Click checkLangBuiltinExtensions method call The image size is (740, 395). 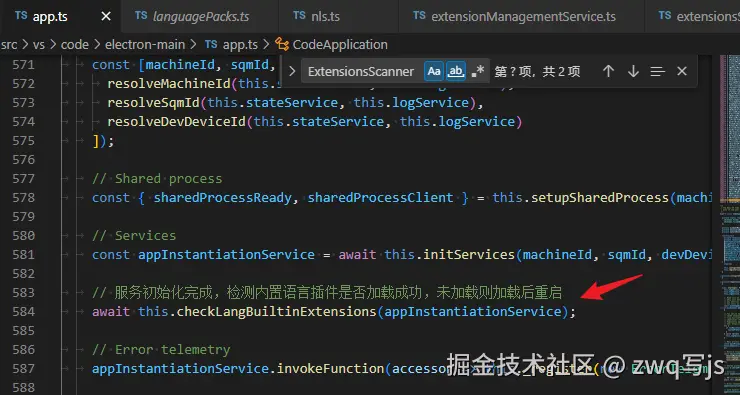276,311
